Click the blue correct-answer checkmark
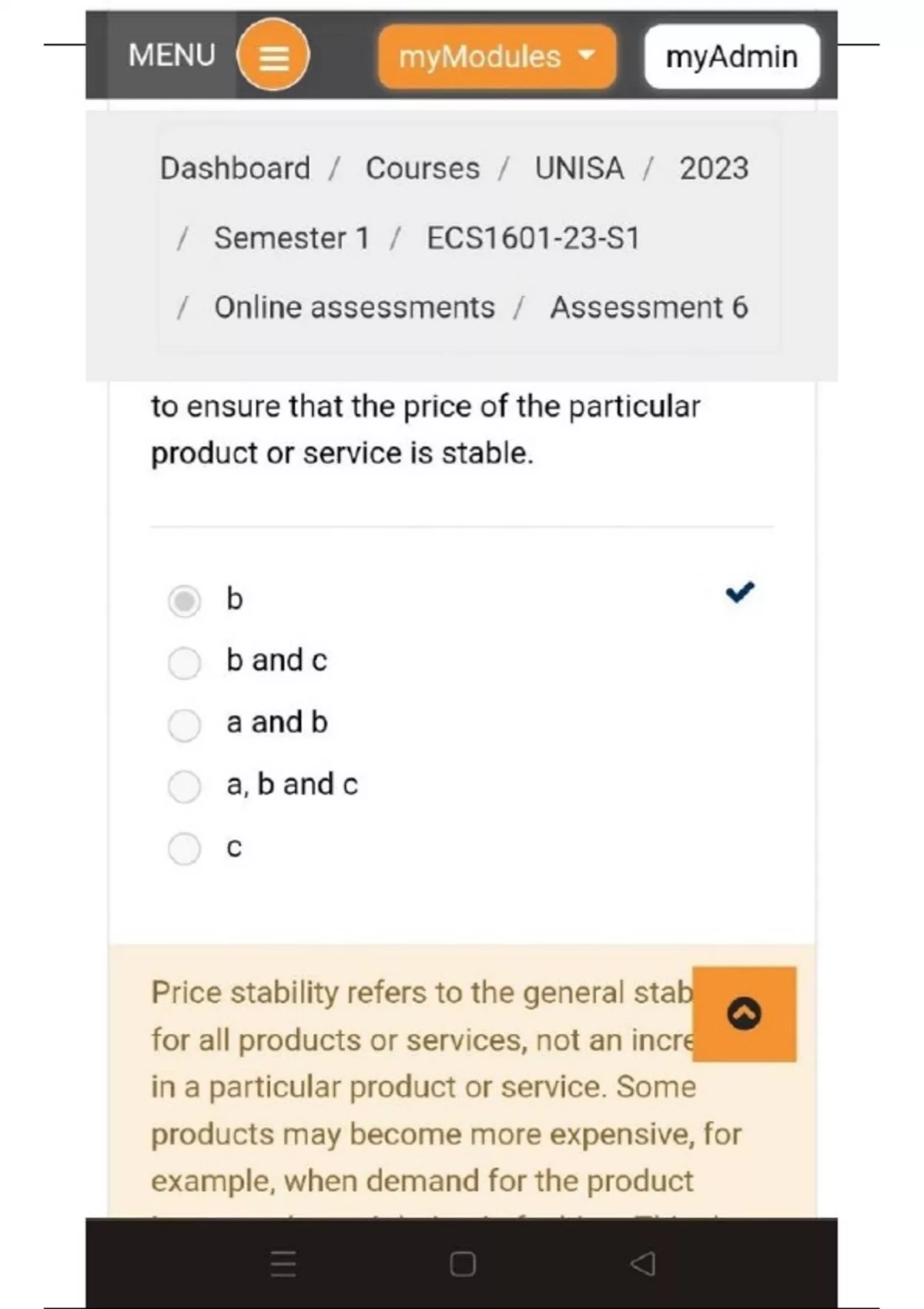 [x=739, y=592]
